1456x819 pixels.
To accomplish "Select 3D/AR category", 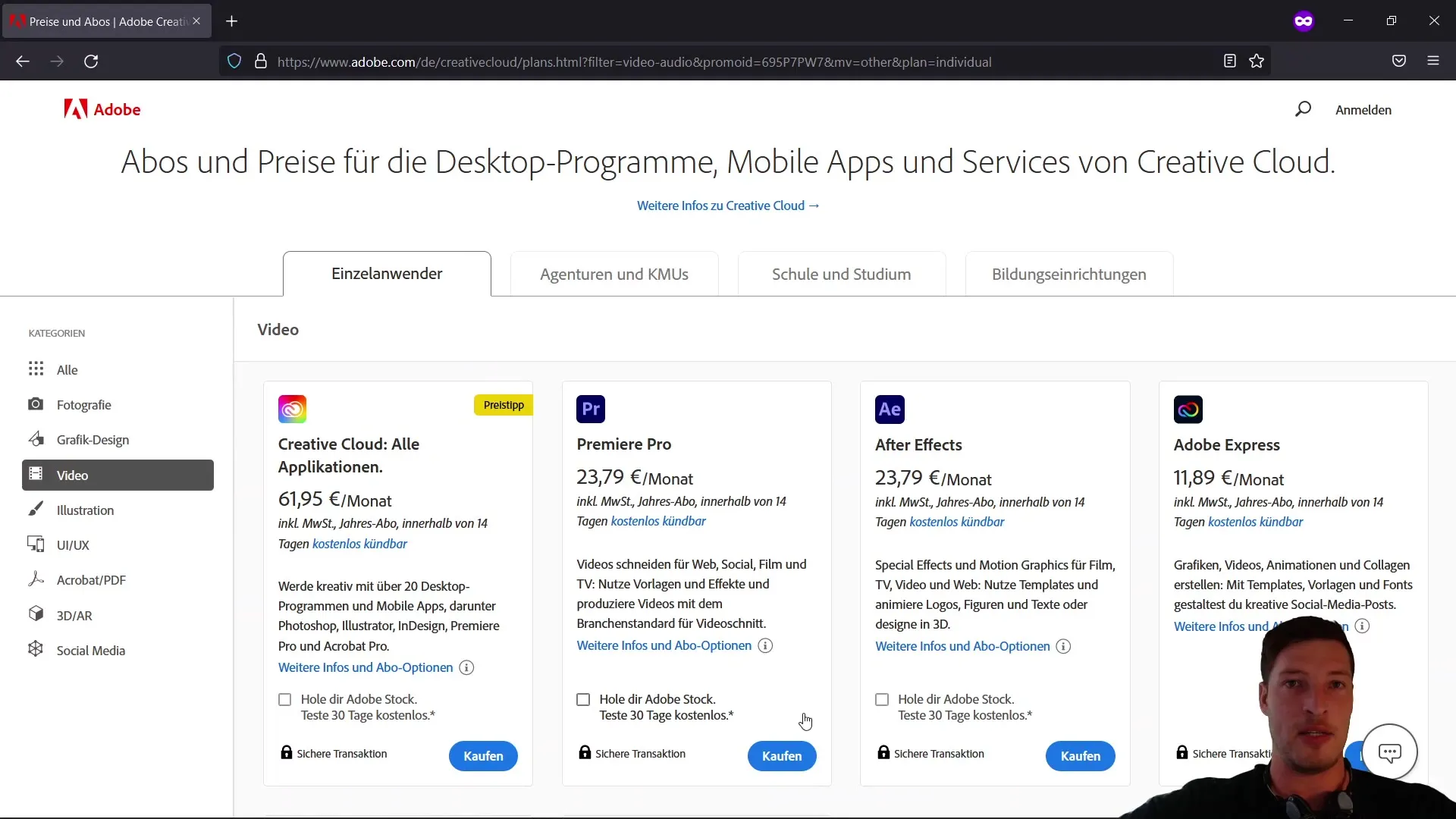I will (118, 615).
